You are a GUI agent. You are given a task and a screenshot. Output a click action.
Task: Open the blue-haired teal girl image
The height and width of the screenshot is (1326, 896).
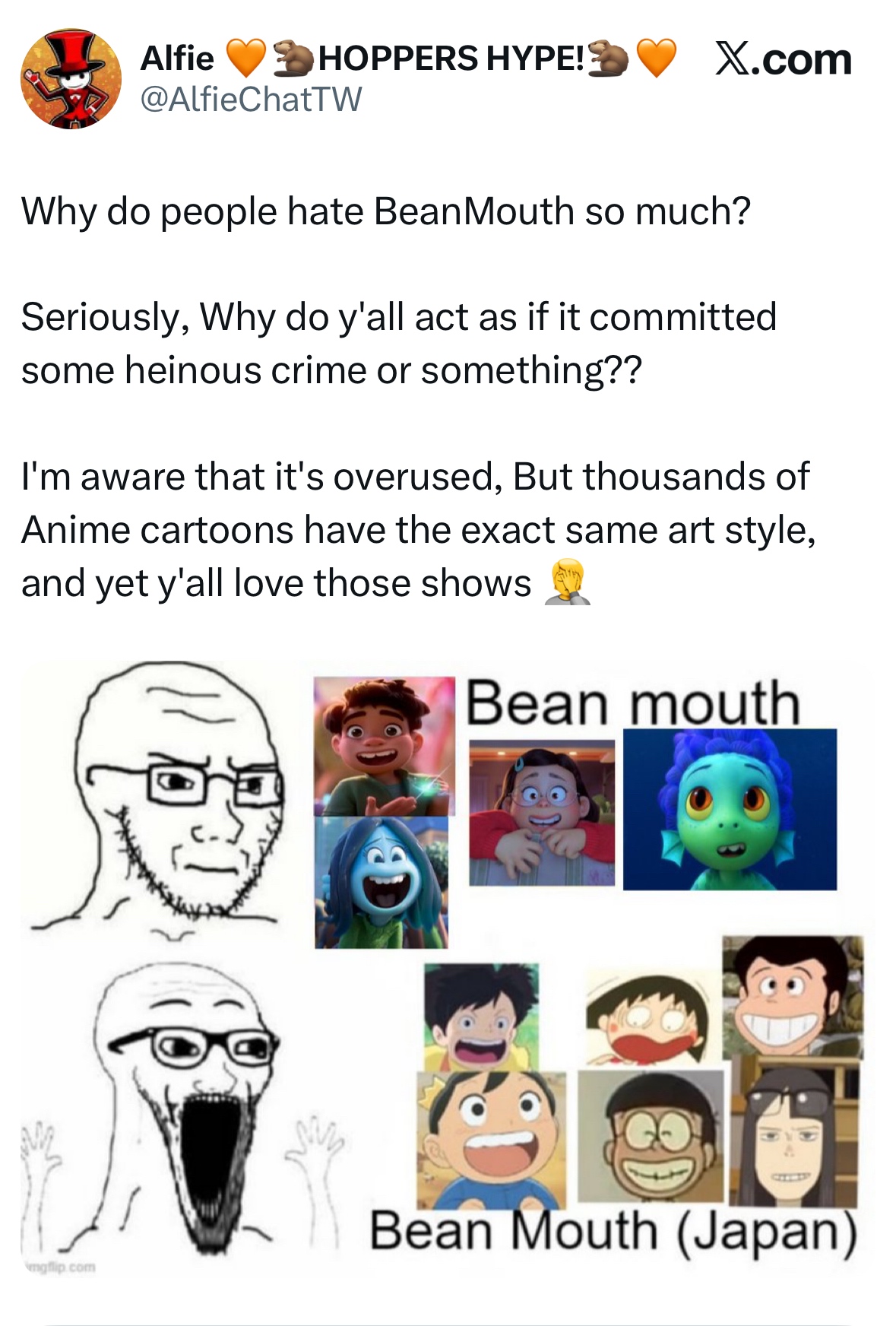(382, 882)
